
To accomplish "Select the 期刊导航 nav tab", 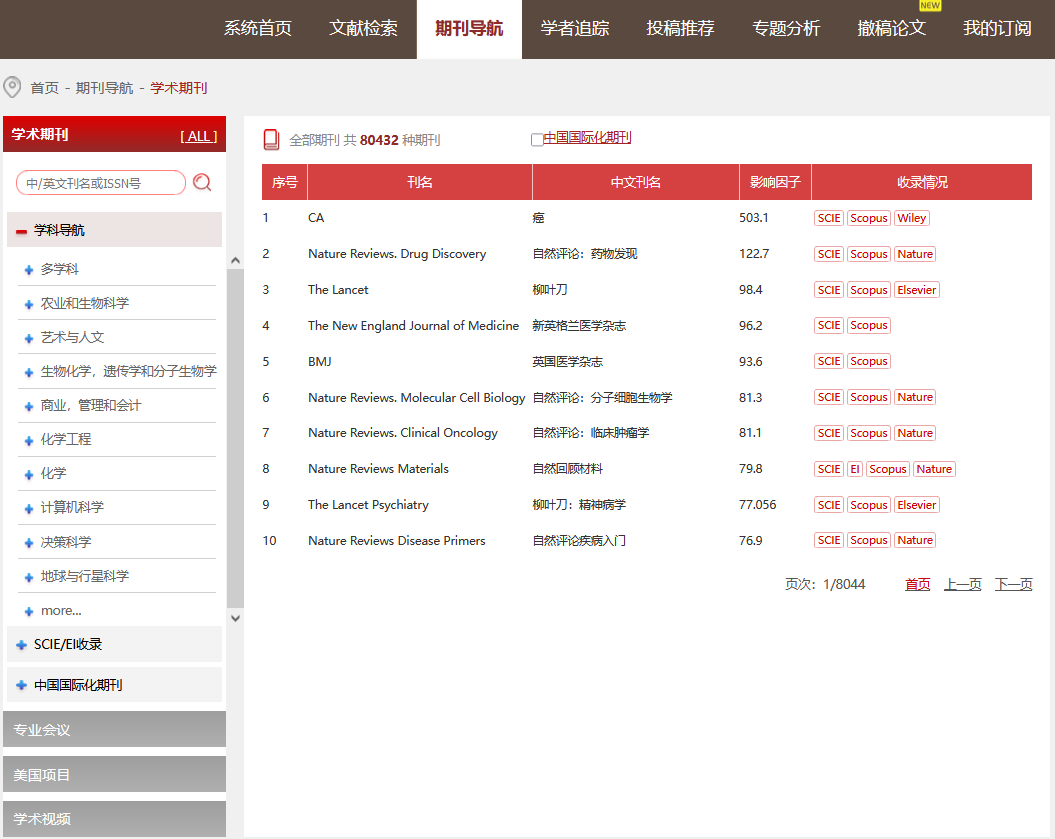I will pos(469,28).
